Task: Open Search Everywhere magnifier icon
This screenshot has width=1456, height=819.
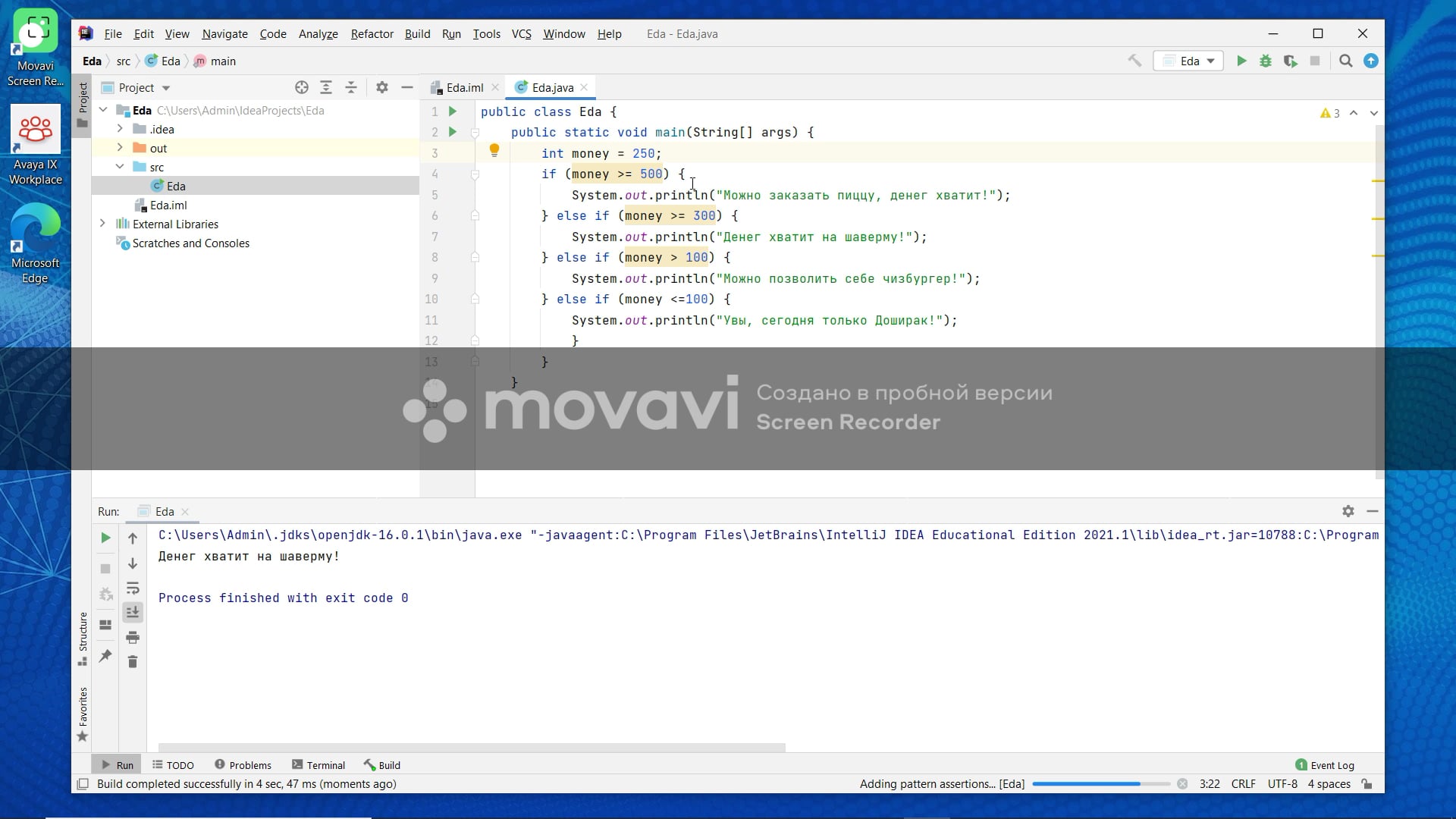Action: point(1346,61)
